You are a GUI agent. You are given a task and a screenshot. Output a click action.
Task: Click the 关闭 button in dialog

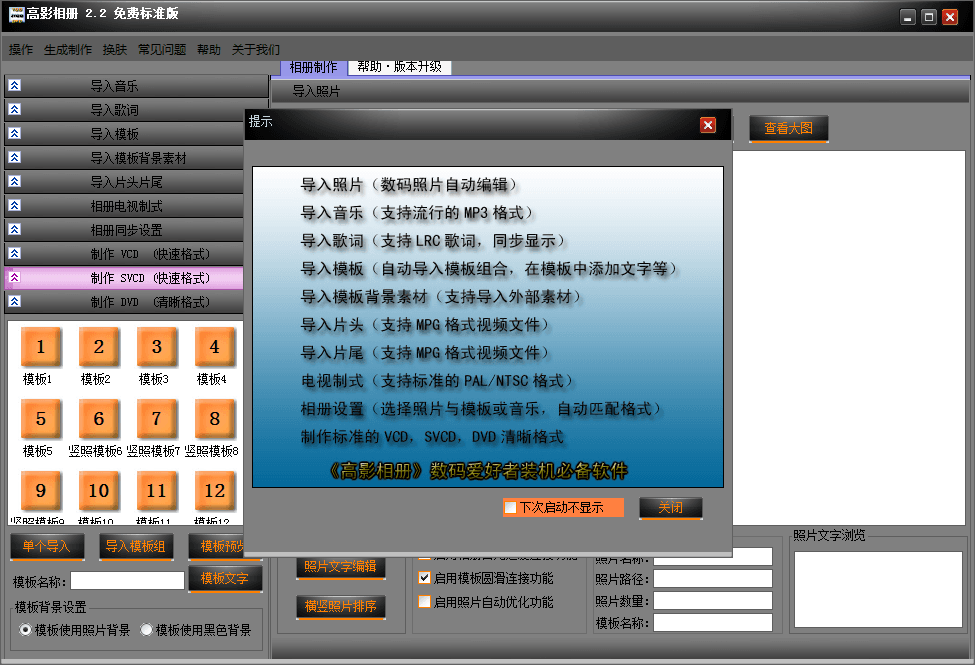[670, 508]
